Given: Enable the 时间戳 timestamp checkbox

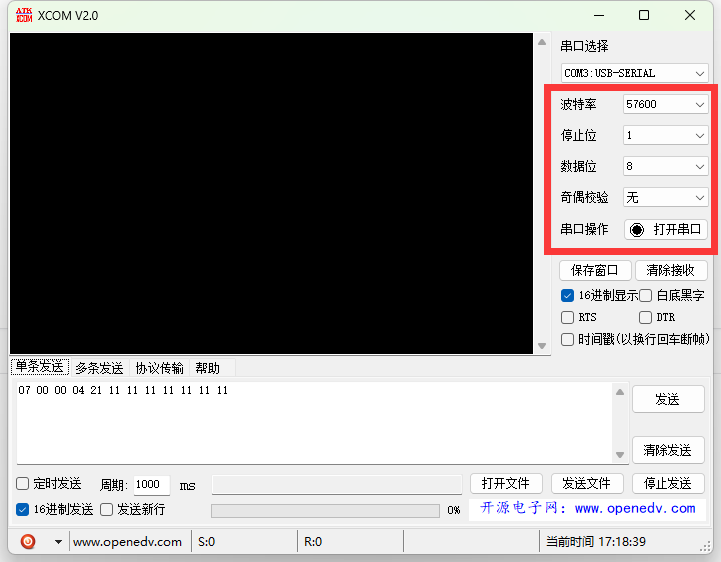Looking at the screenshot, I should coord(567,339).
